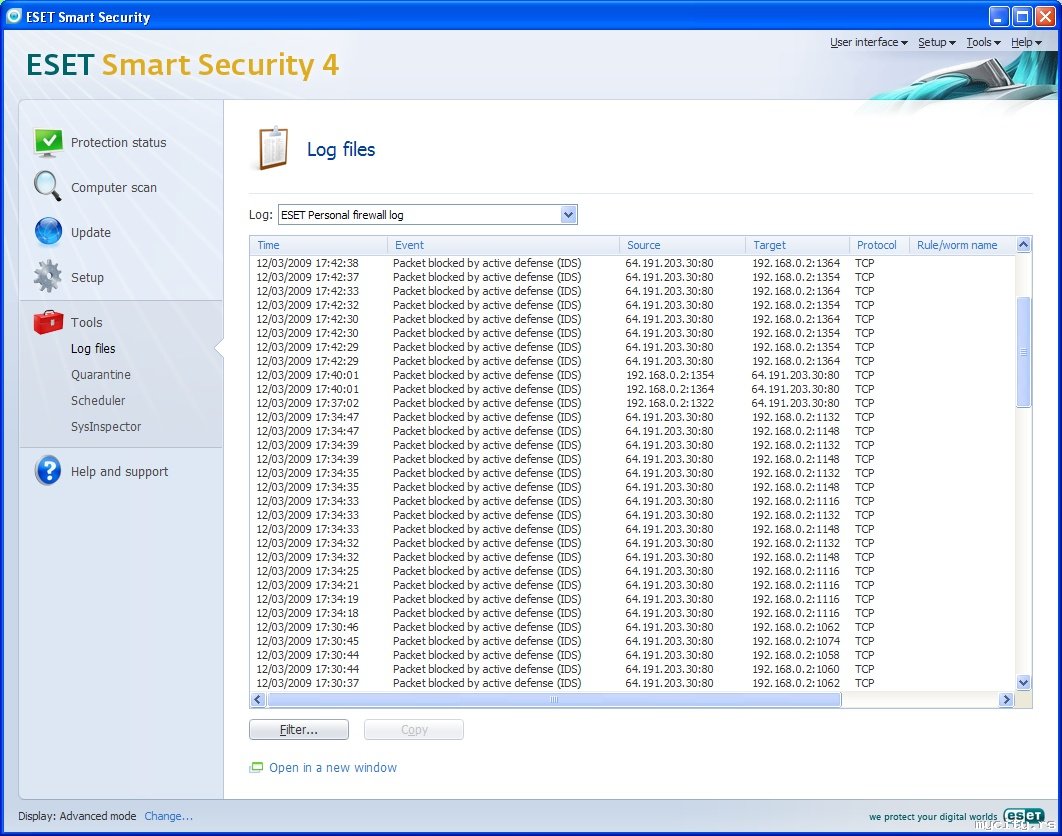Sort log by Event column header
The height and width of the screenshot is (836, 1062).
coord(503,245)
